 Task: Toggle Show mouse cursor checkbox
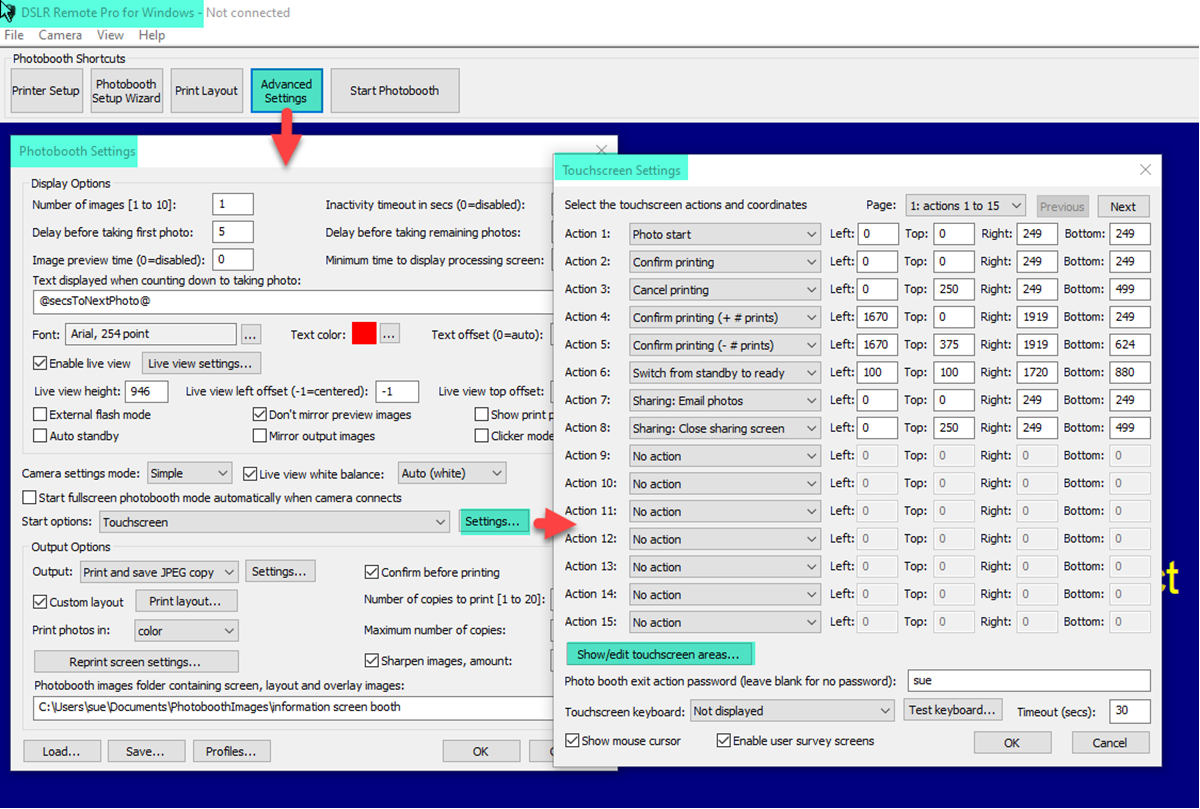click(x=572, y=741)
